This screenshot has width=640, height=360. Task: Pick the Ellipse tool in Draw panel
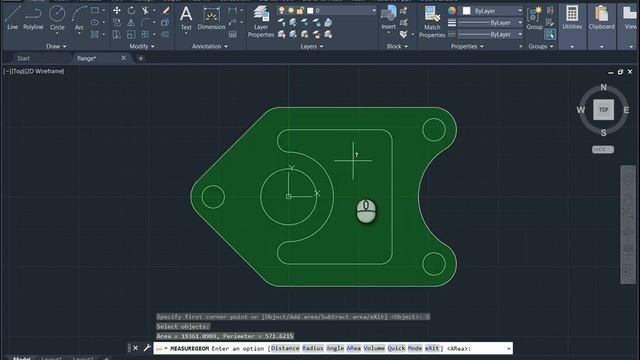point(95,22)
